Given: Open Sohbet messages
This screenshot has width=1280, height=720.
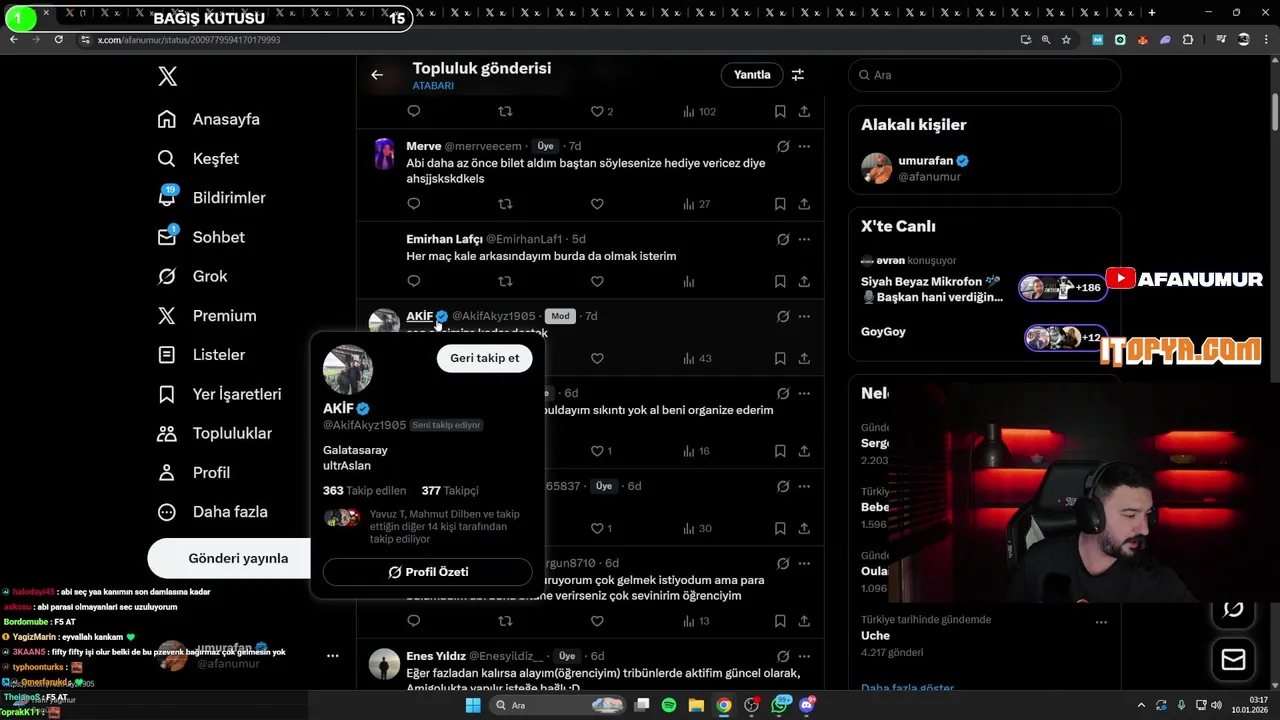Looking at the screenshot, I should point(201,237).
